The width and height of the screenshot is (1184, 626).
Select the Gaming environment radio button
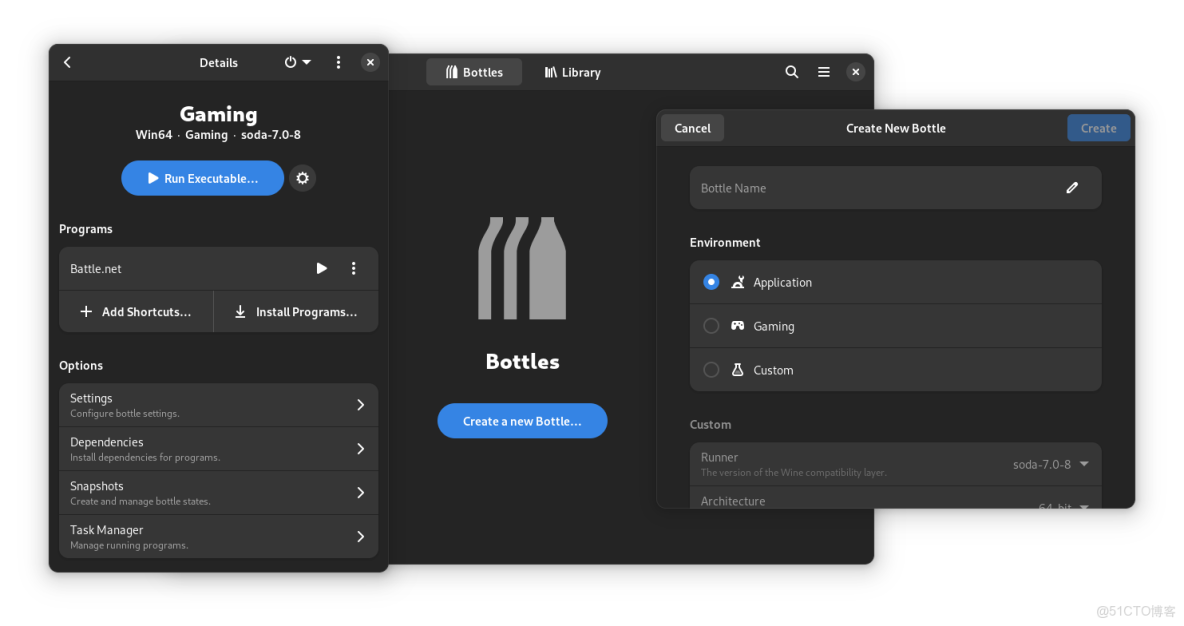coord(711,326)
